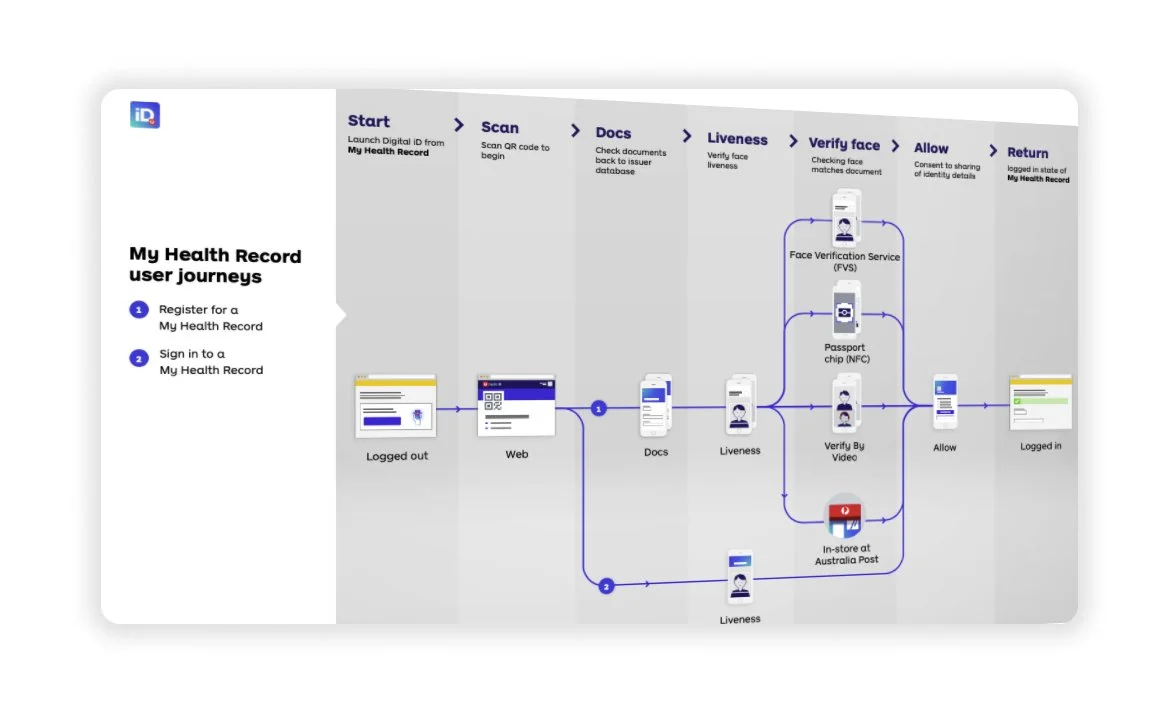1153x705 pixels.
Task: Click the "In-store at Australia Post" label
Action: tap(846, 554)
